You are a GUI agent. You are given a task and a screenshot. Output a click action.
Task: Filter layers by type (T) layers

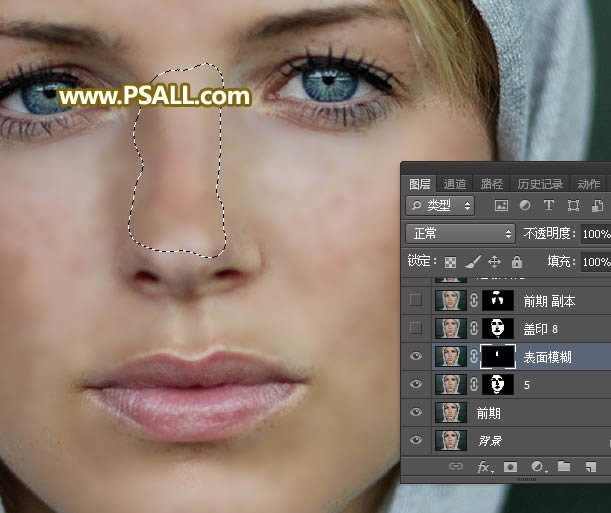click(548, 206)
